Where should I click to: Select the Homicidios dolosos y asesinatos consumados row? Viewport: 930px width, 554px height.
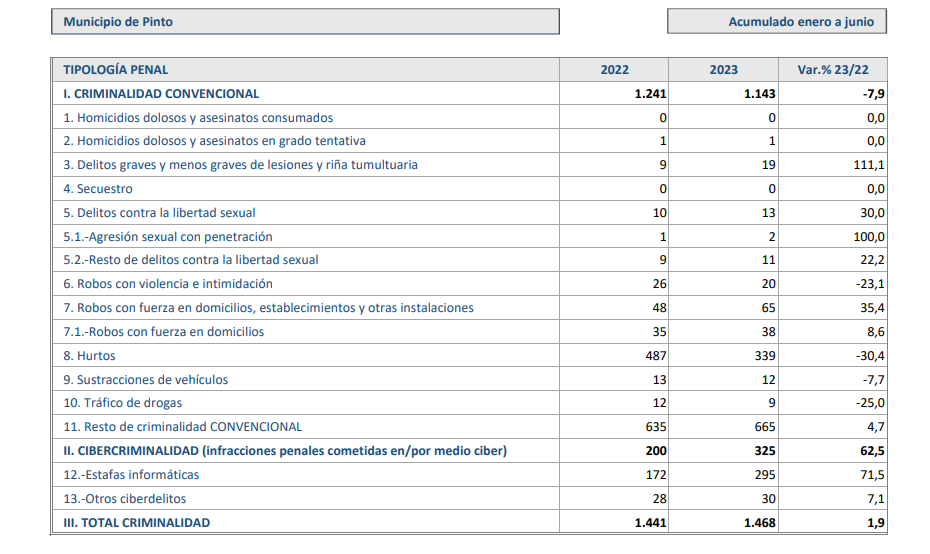coord(198,118)
